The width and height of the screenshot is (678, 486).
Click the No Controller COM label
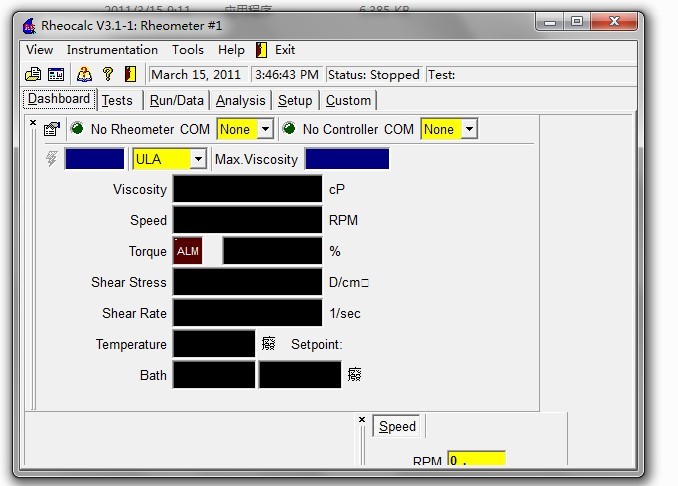point(358,129)
